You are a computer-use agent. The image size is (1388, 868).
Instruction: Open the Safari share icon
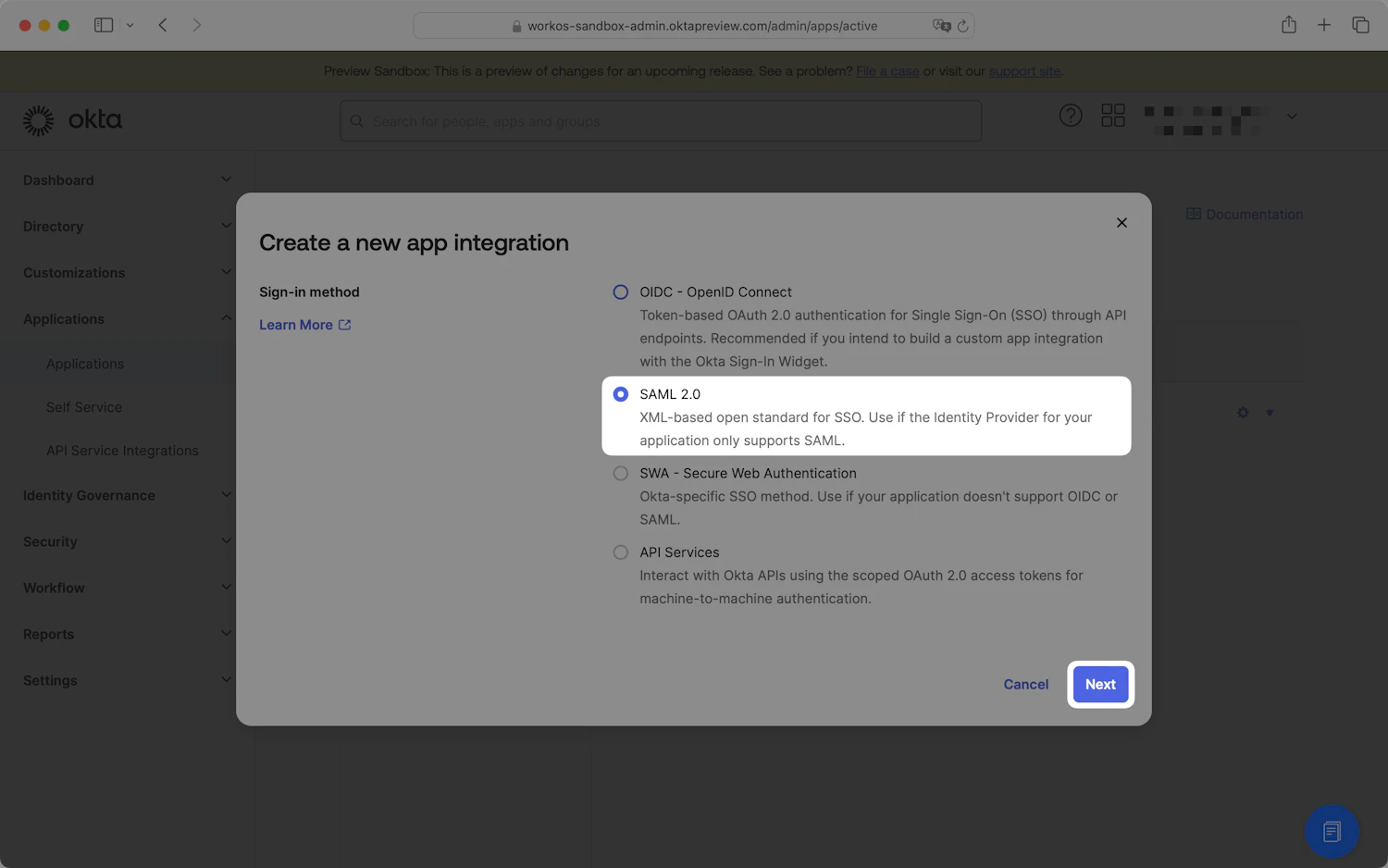pyautogui.click(x=1289, y=25)
